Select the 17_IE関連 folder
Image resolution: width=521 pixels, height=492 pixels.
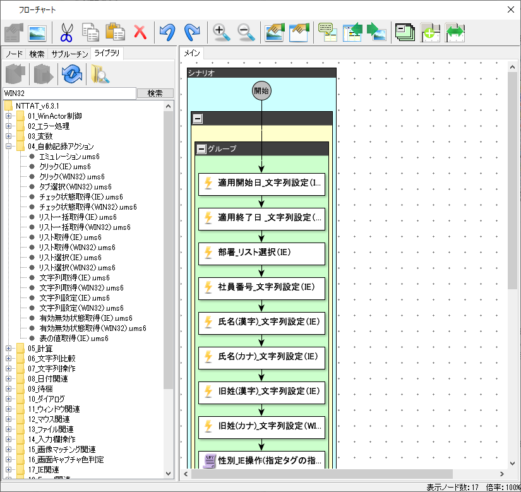[x=43, y=470]
